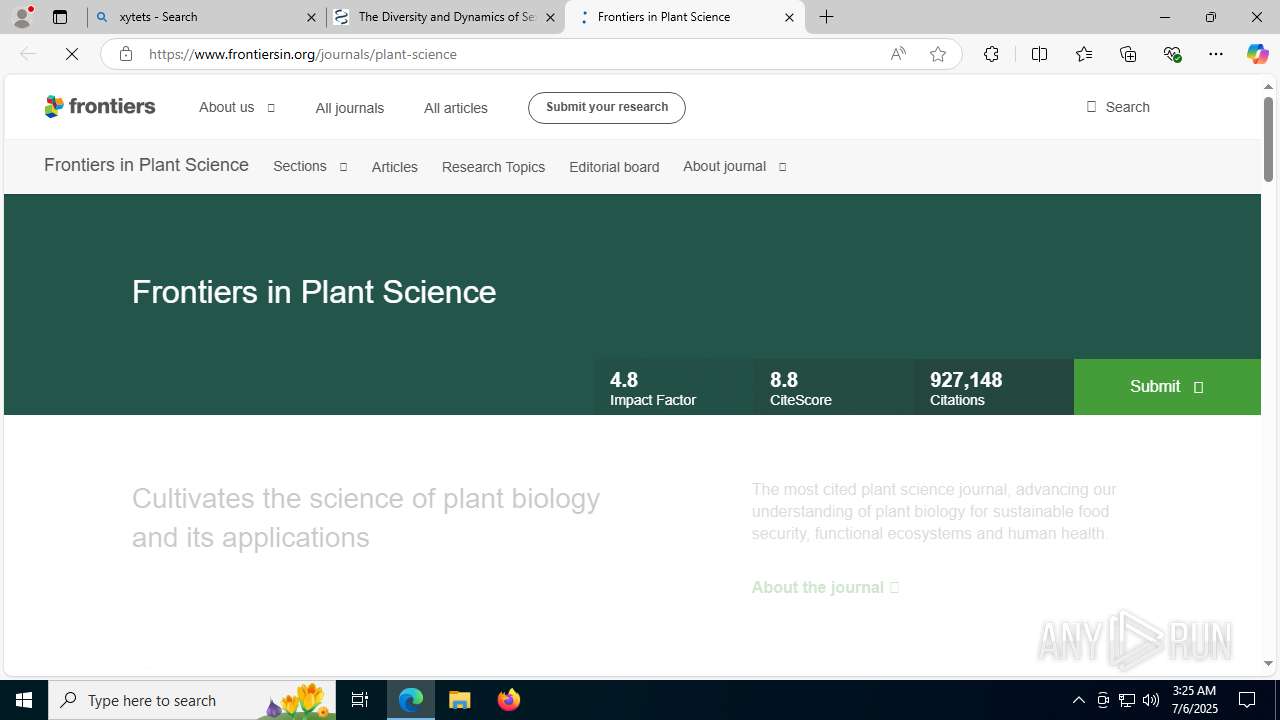
Task: Open the Edge profile icon
Action: point(22,17)
